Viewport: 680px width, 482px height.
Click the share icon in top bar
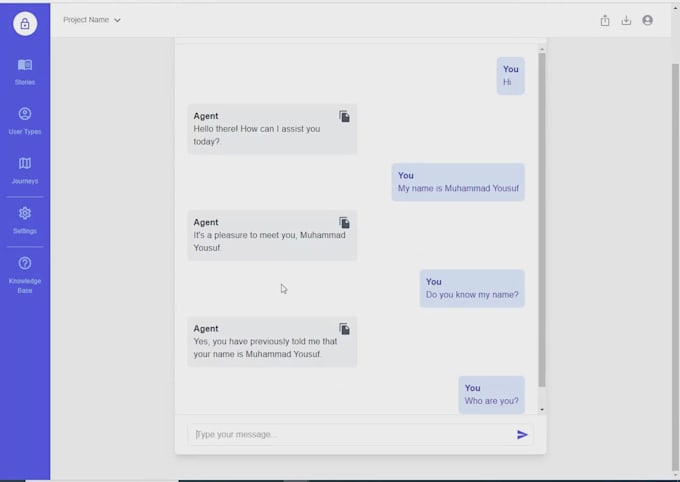605,20
